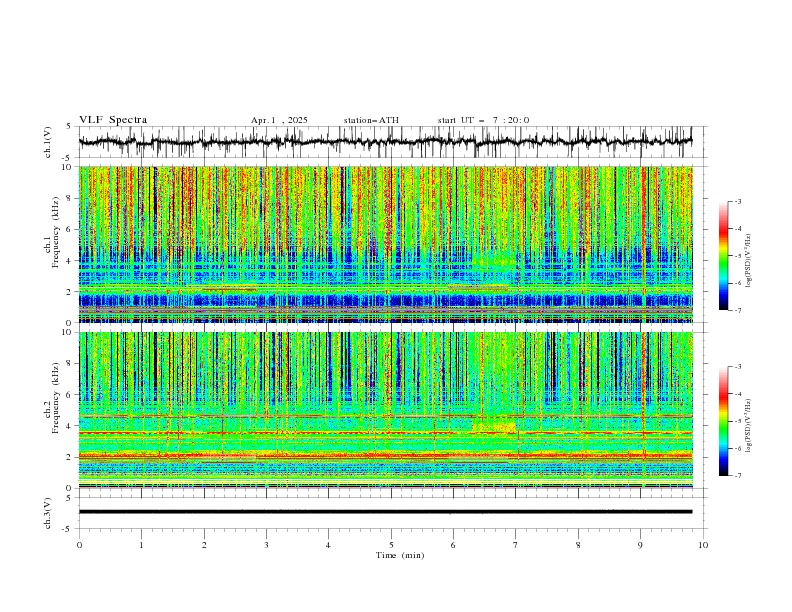Select the "ch.1(V)" waveform axis label
792x612 pixels.
[x=48, y=142]
